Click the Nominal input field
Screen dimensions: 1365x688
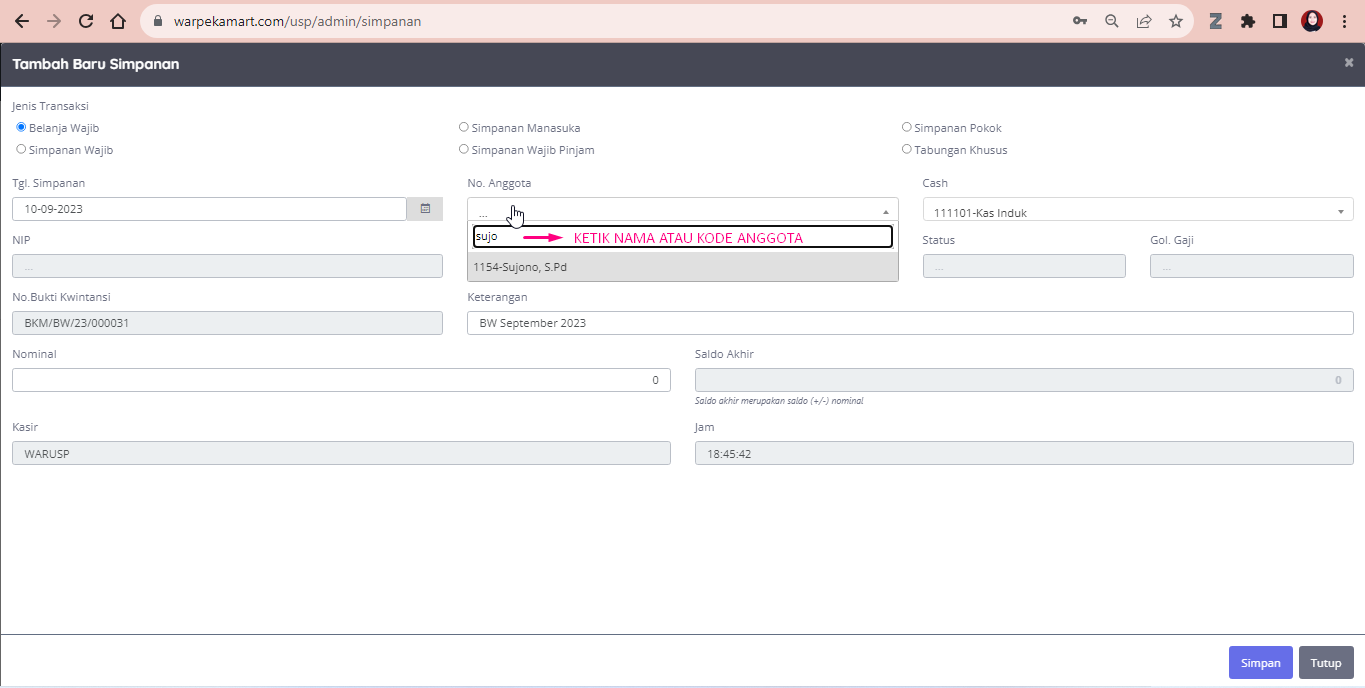341,380
